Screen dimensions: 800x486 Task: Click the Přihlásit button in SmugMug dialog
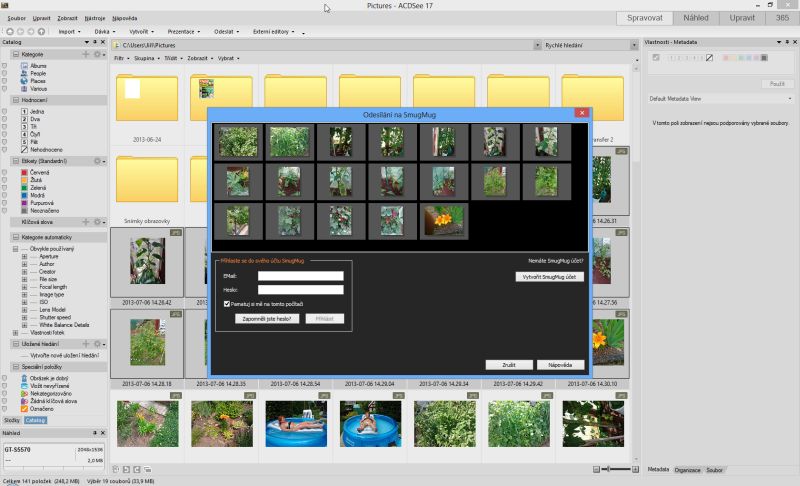[x=324, y=319]
